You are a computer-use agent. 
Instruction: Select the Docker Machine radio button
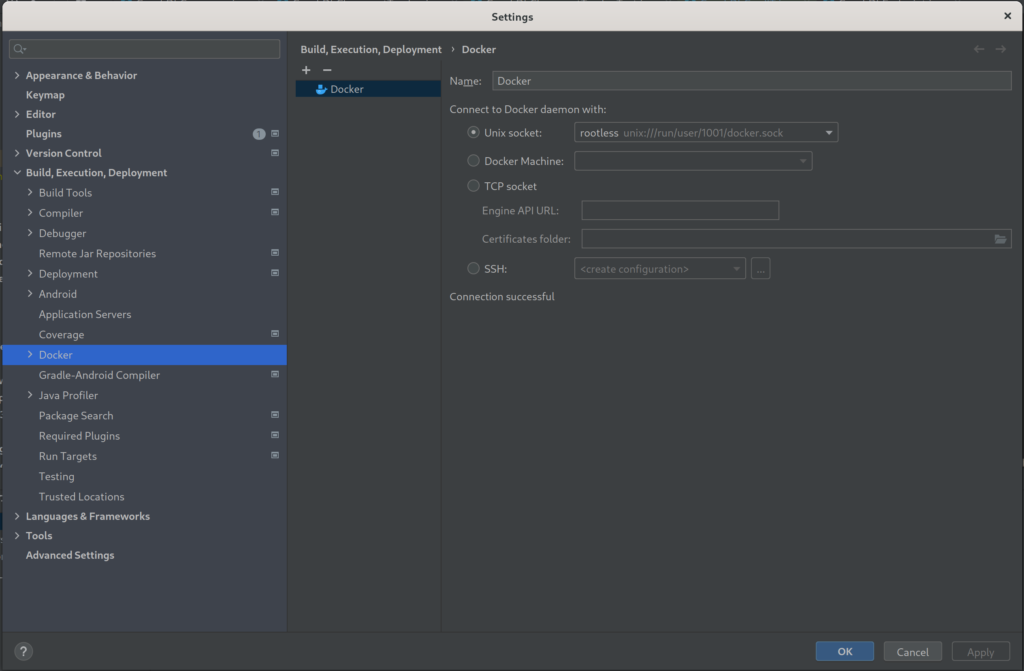[x=473, y=161]
